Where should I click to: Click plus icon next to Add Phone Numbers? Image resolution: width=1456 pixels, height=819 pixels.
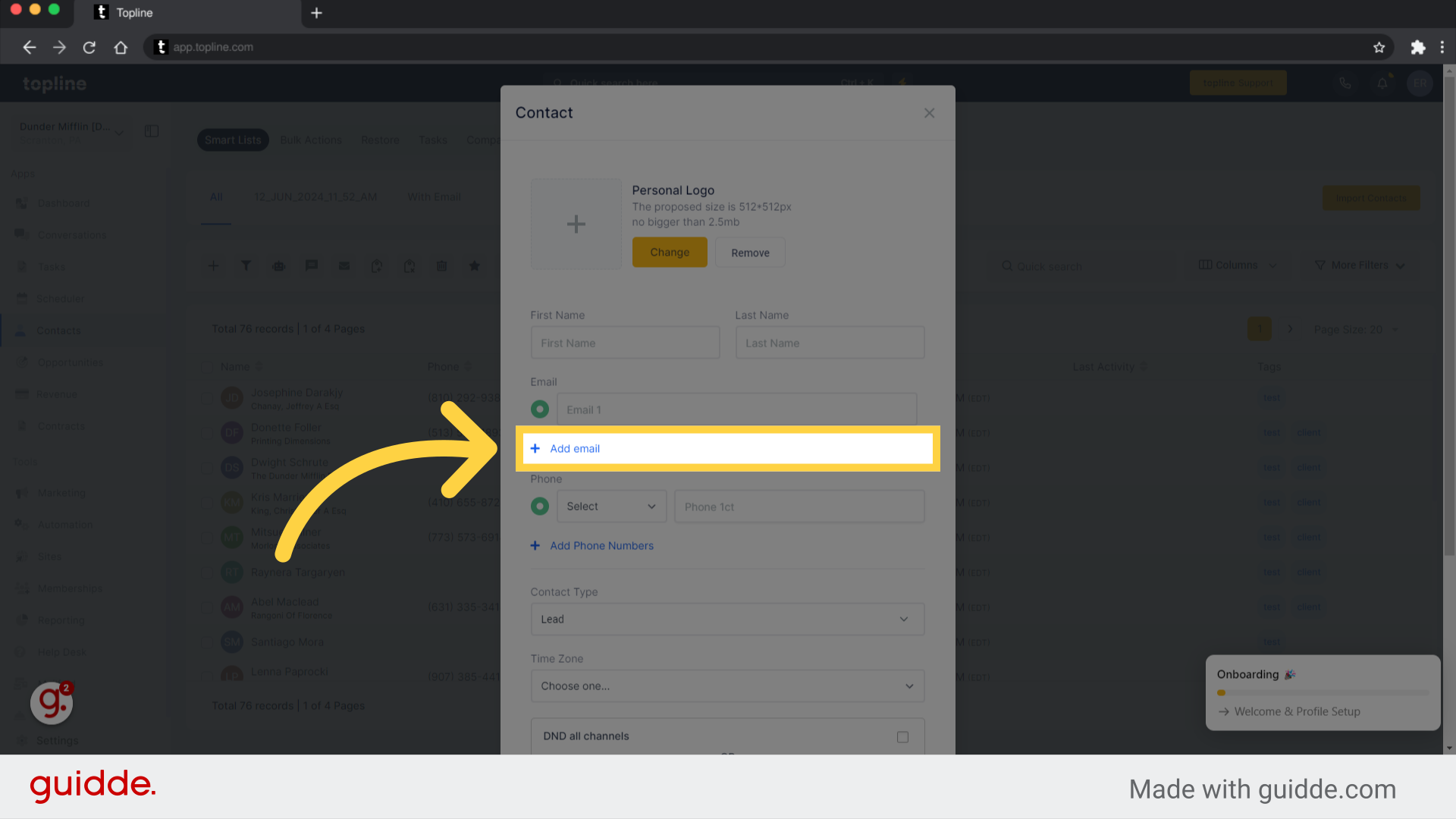(x=535, y=545)
